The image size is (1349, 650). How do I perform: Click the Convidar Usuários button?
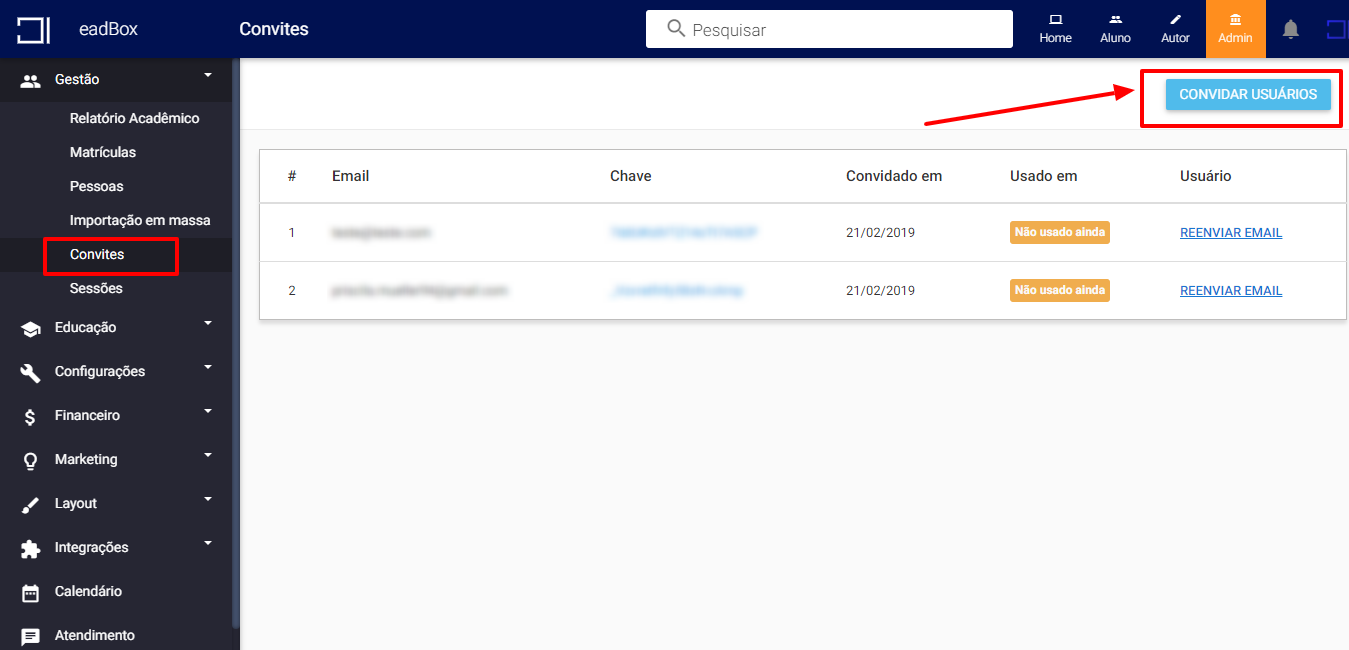tap(1248, 94)
